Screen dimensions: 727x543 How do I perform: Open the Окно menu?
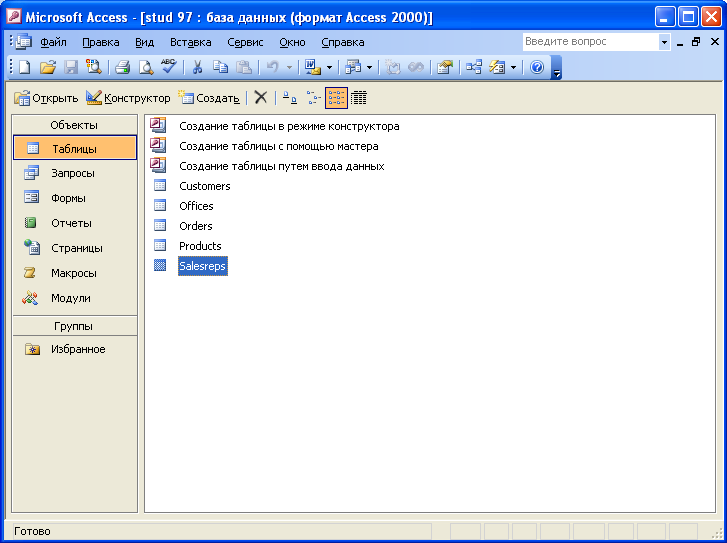pyautogui.click(x=292, y=42)
